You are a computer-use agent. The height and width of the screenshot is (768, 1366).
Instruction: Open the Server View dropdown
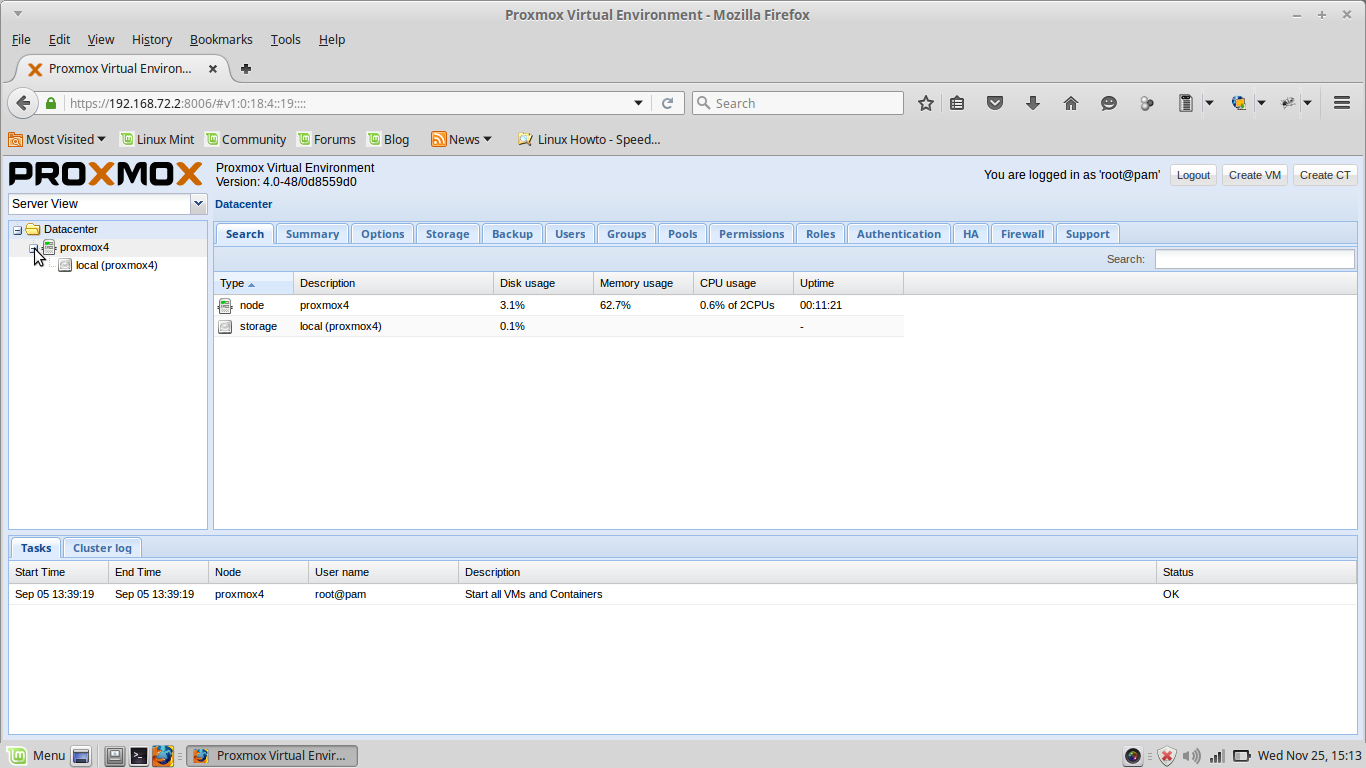[198, 204]
